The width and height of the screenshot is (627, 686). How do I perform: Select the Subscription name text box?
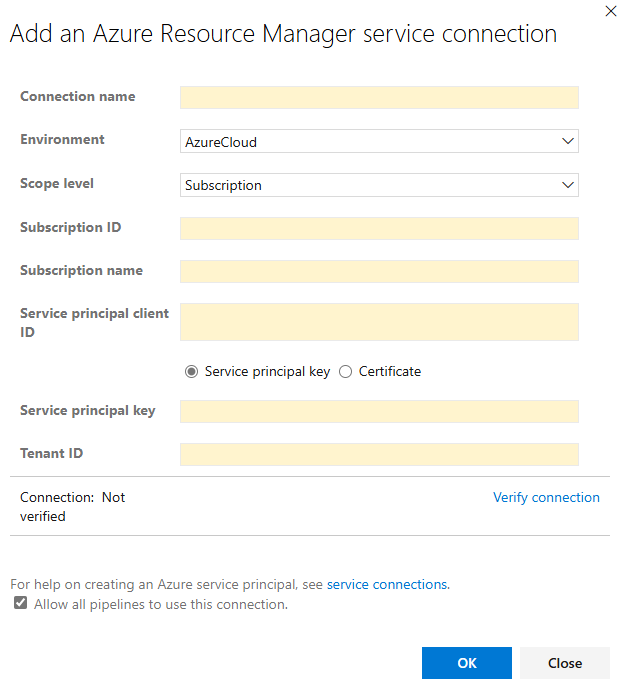pyautogui.click(x=379, y=271)
